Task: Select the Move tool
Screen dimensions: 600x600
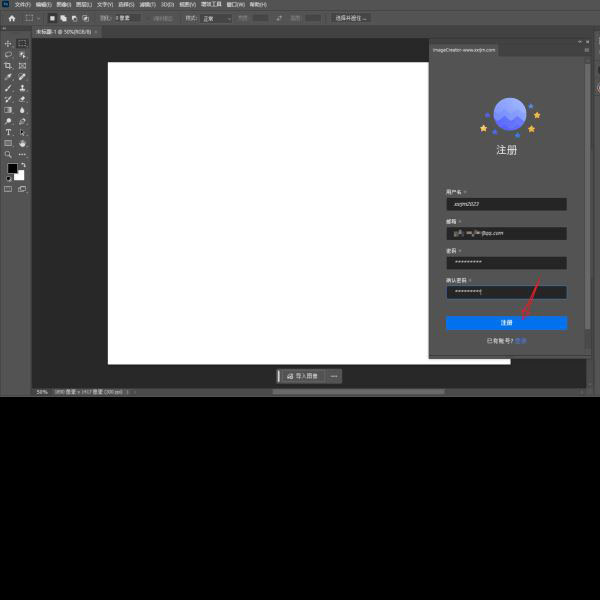Action: [8, 44]
